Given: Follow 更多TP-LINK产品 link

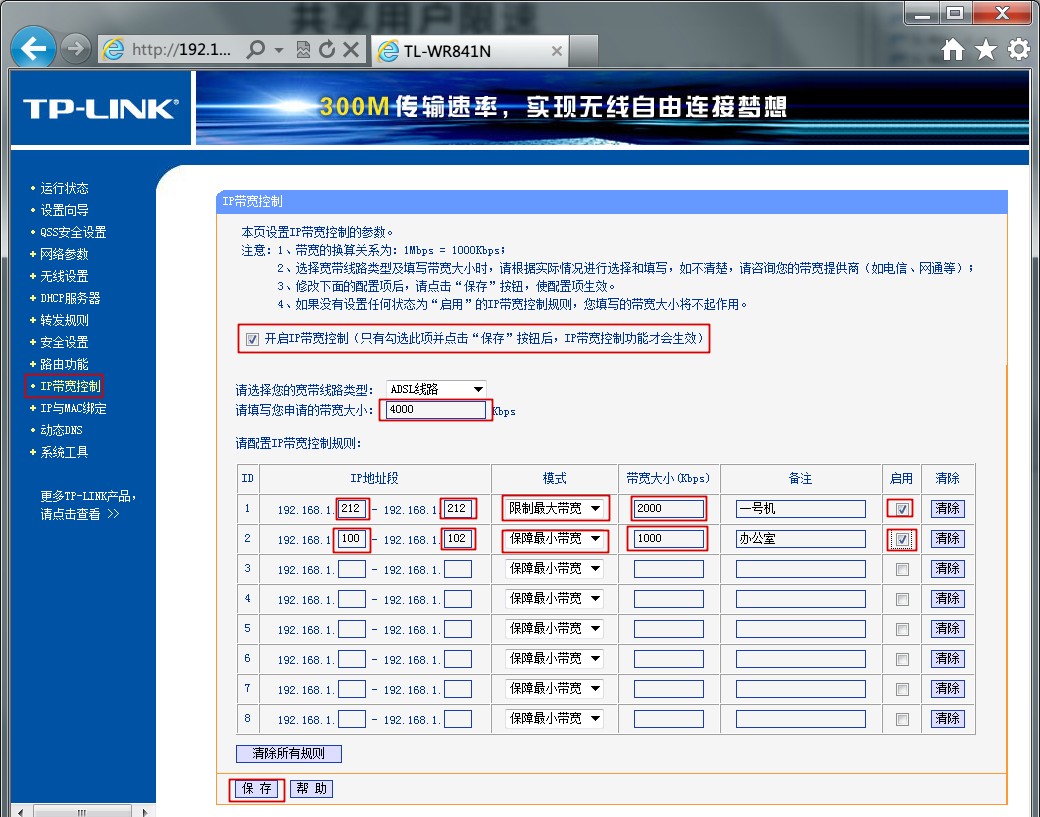Looking at the screenshot, I should pos(88,505).
